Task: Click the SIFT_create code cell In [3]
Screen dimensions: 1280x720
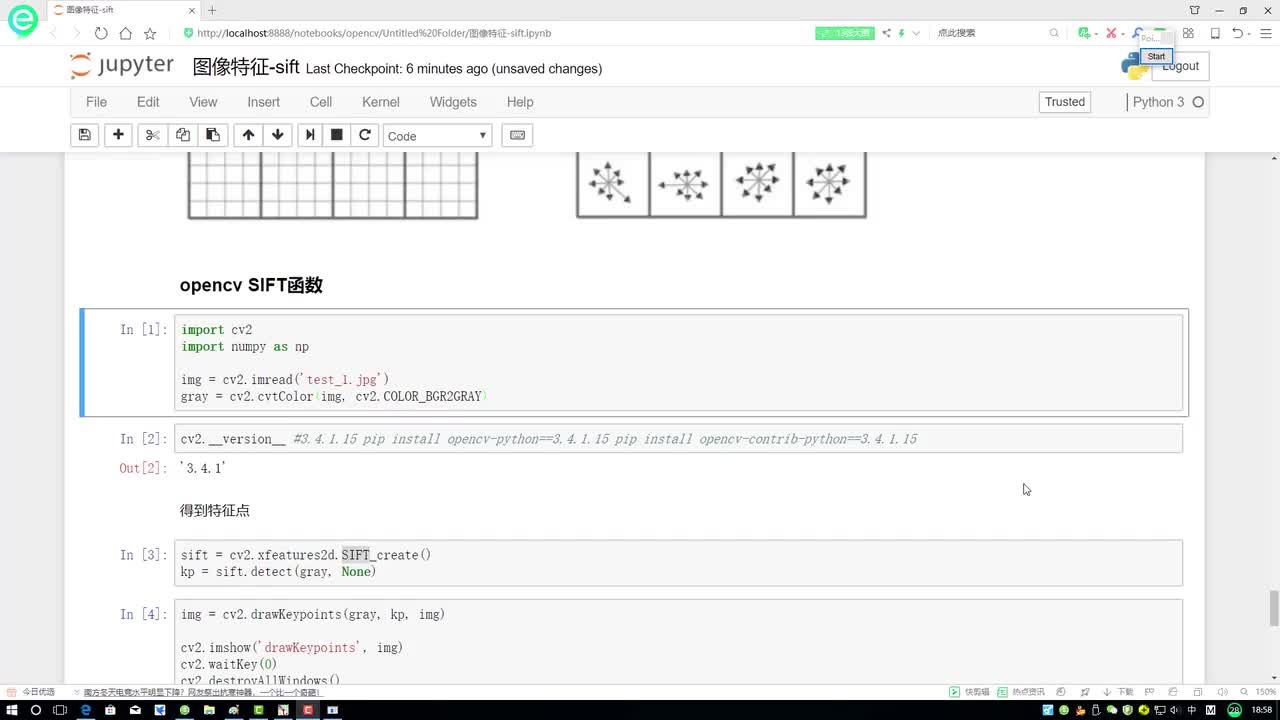Action: click(678, 563)
